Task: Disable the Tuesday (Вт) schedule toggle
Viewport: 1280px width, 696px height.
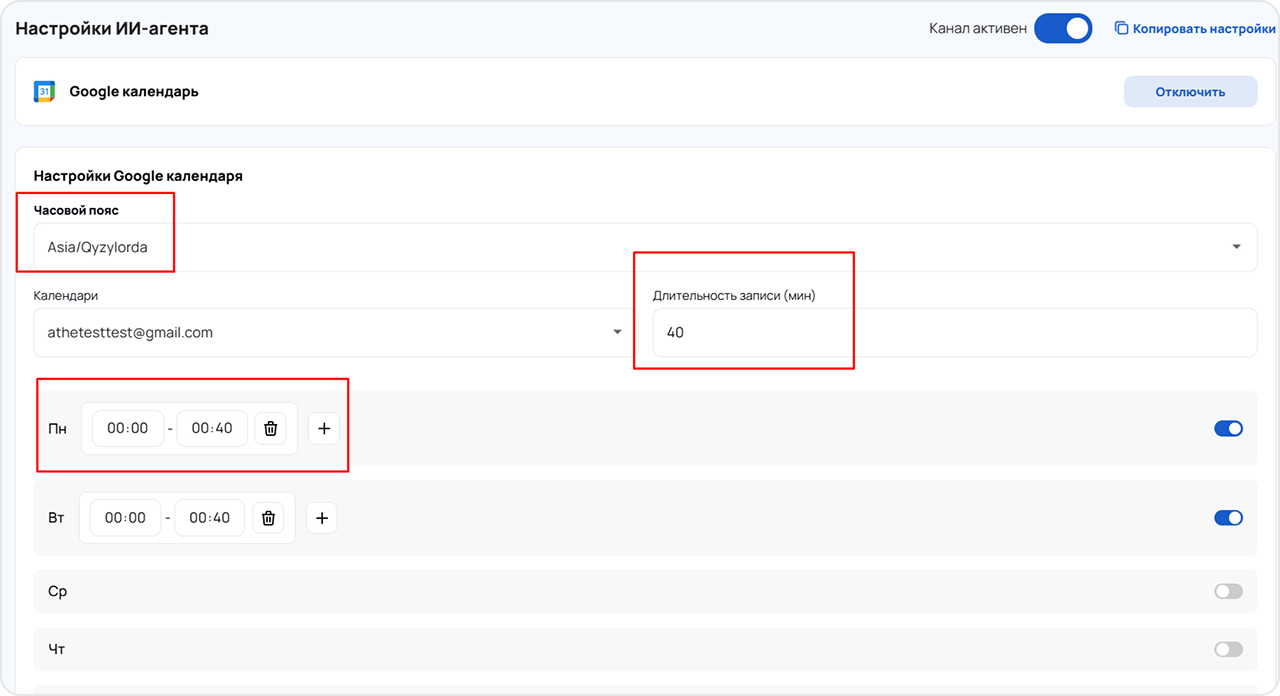Action: point(1228,518)
